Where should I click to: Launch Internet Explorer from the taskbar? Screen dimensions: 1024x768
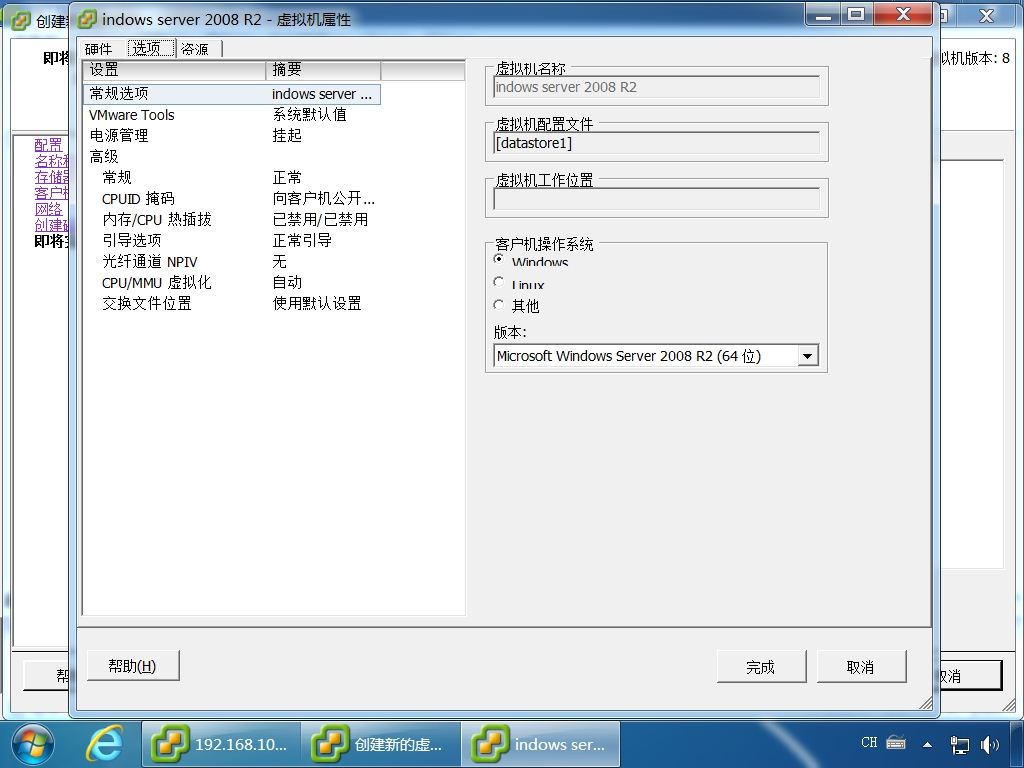(x=104, y=744)
